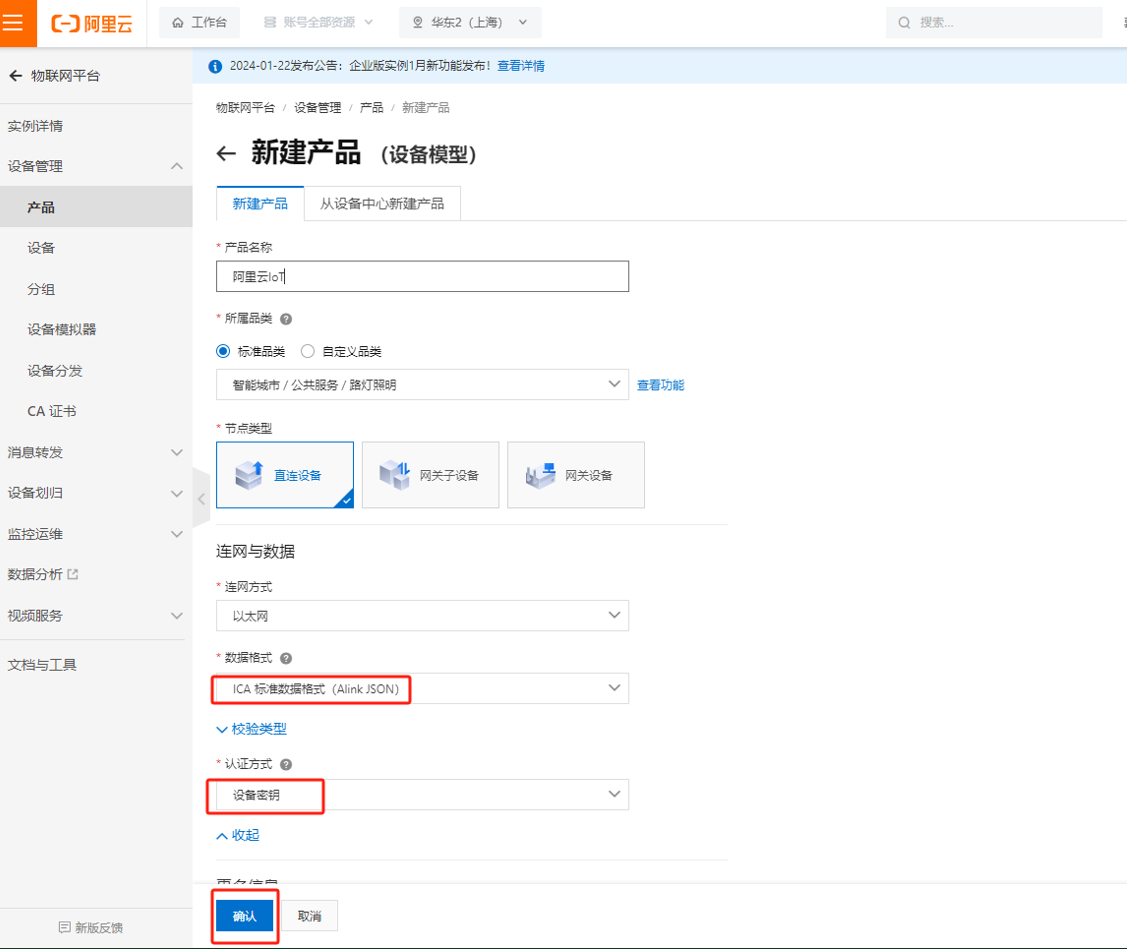Click the blue 确认 button
The image size is (1128, 949).
click(245, 916)
